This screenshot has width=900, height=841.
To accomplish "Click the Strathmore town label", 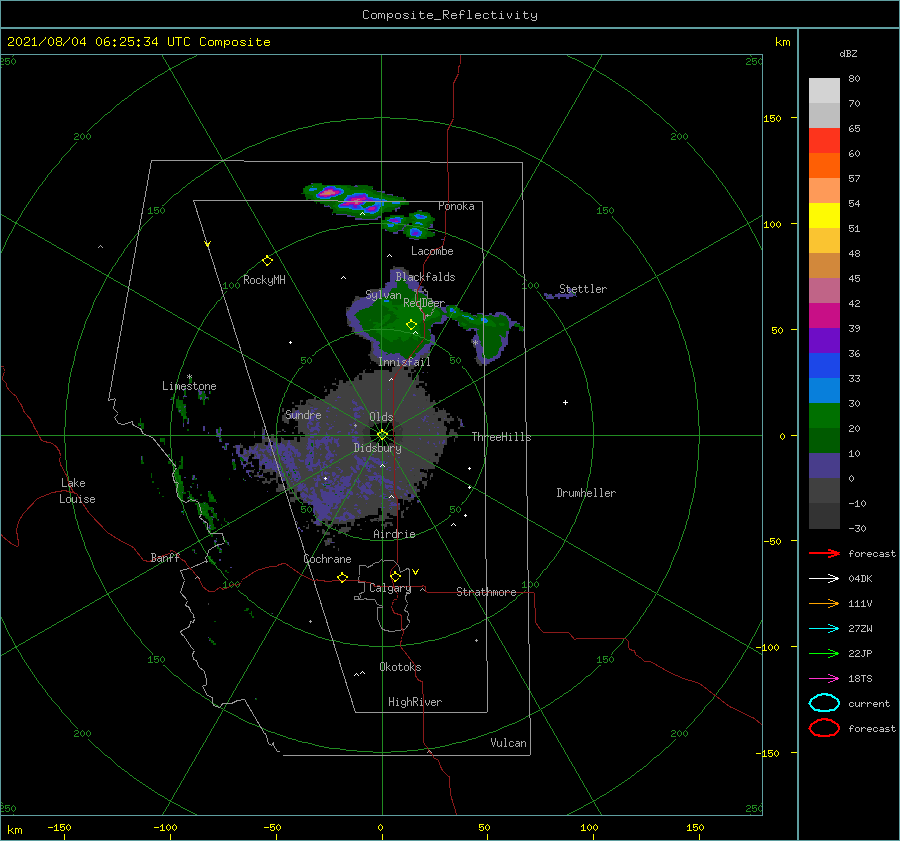I will (486, 592).
